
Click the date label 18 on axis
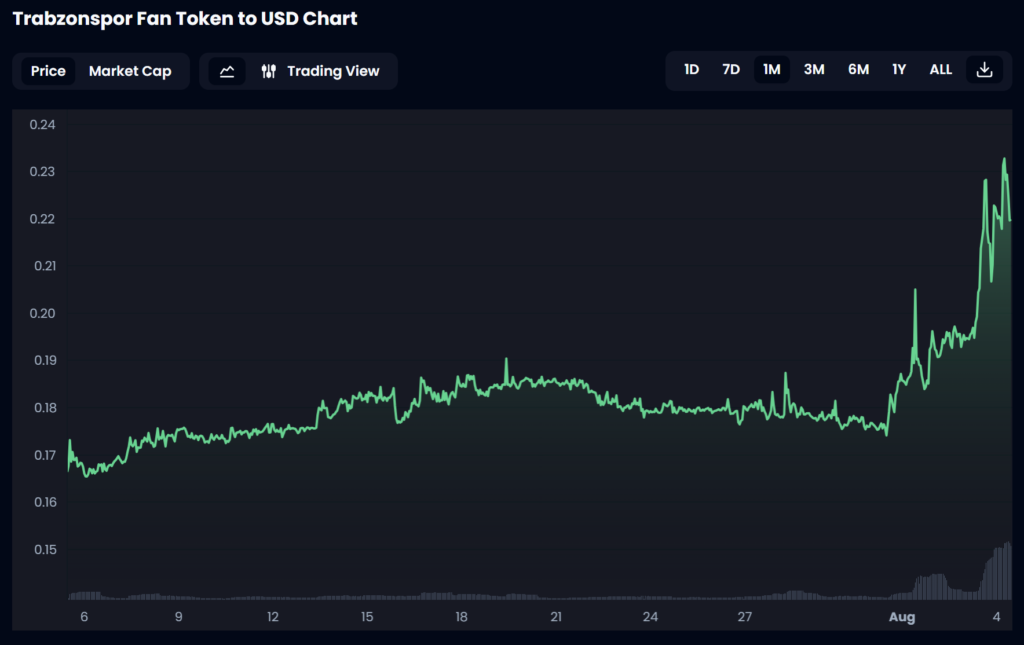pos(462,617)
